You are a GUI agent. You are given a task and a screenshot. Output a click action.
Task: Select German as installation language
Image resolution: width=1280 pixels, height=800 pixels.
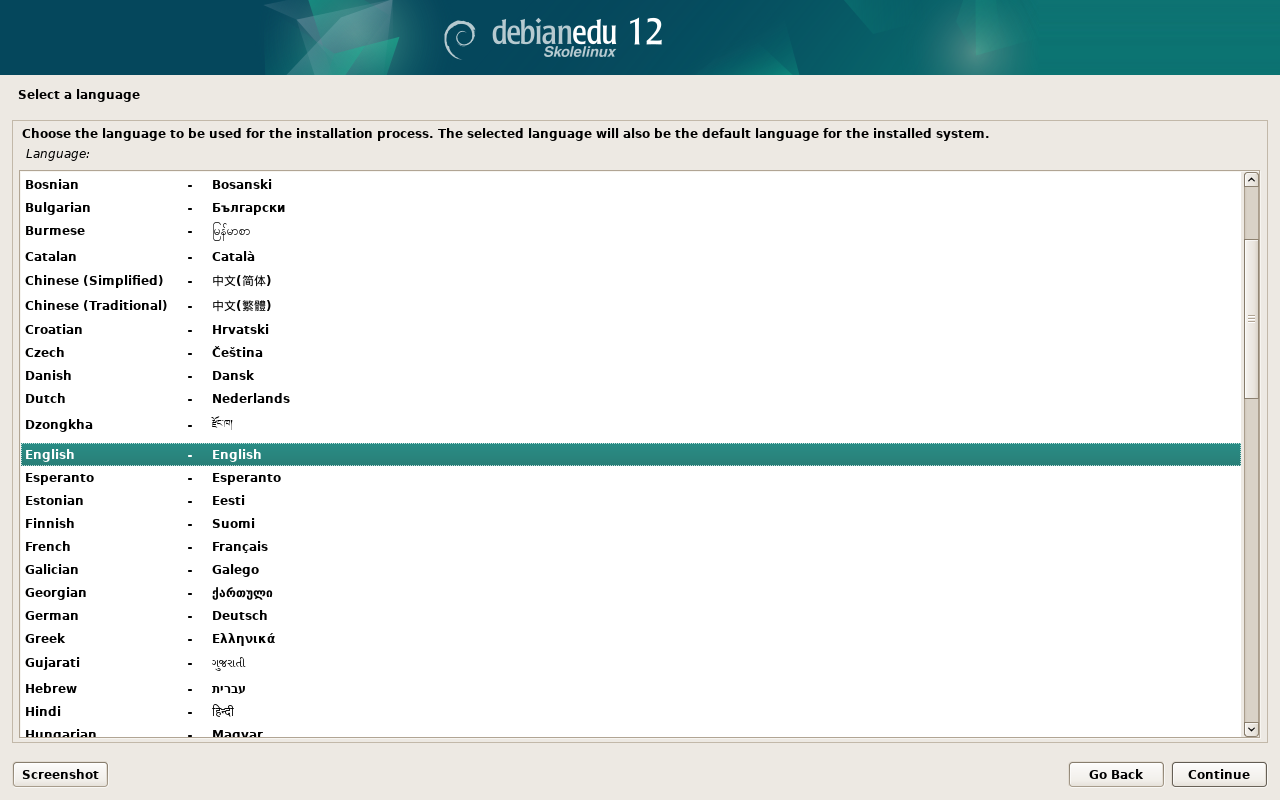(52, 616)
